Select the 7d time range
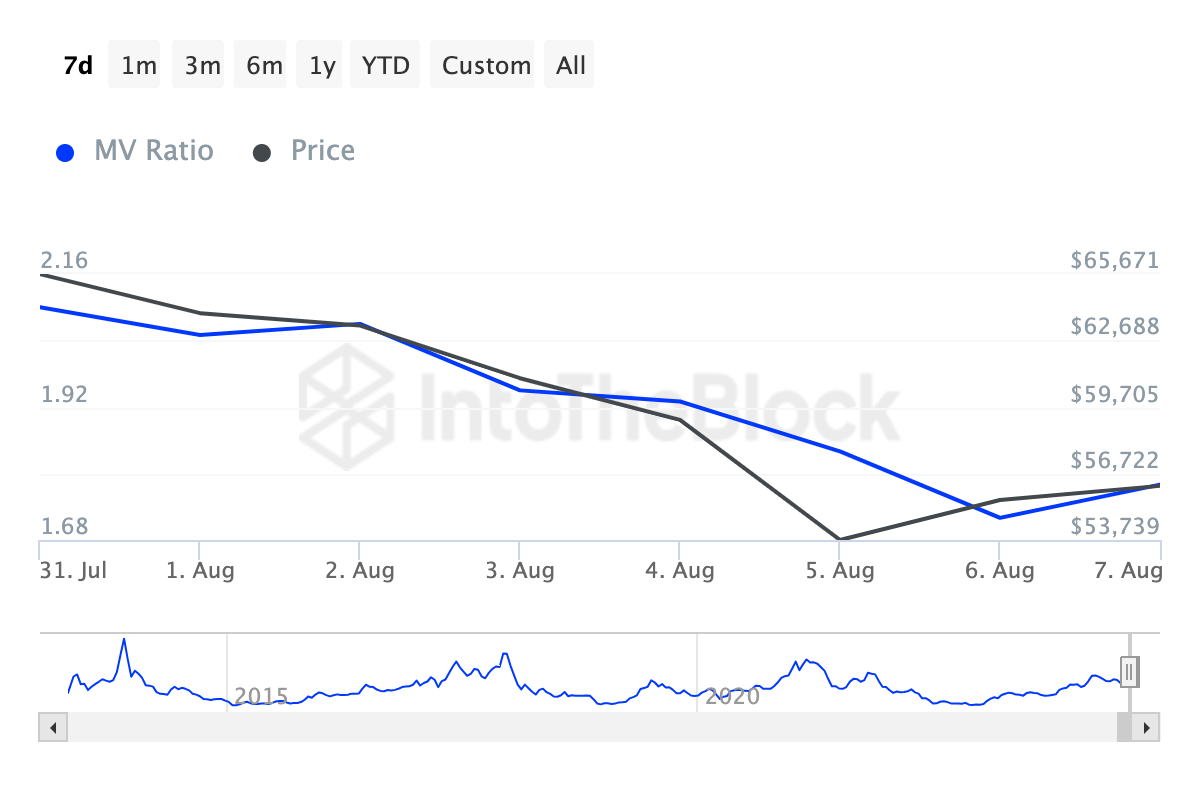The image size is (1200, 800). point(77,66)
